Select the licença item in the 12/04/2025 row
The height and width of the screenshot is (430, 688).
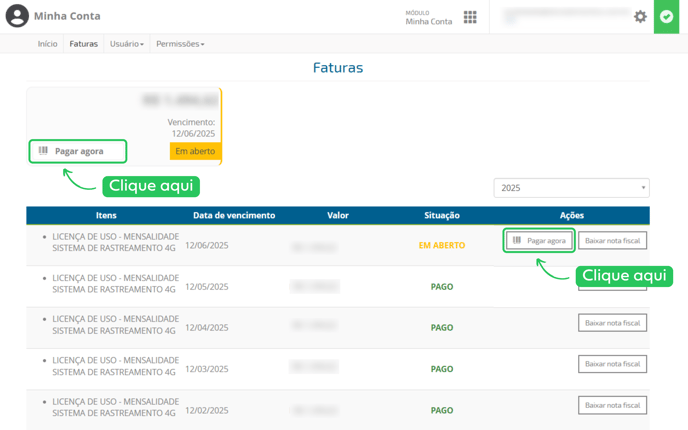(x=115, y=325)
